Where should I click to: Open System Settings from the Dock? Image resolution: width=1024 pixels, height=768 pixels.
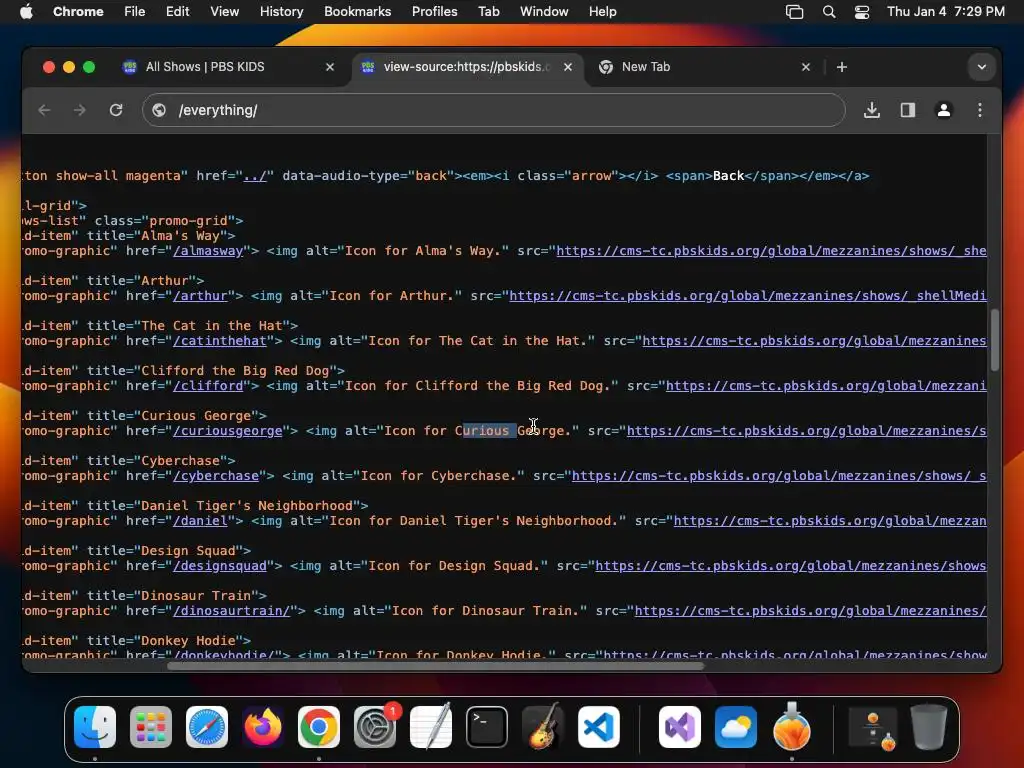[375, 727]
